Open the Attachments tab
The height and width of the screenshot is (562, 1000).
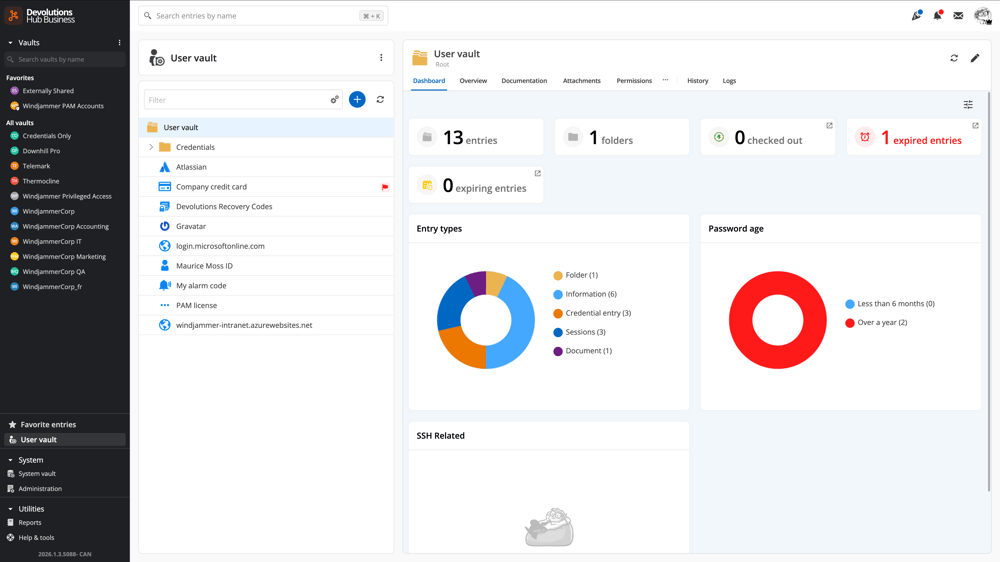pos(582,81)
